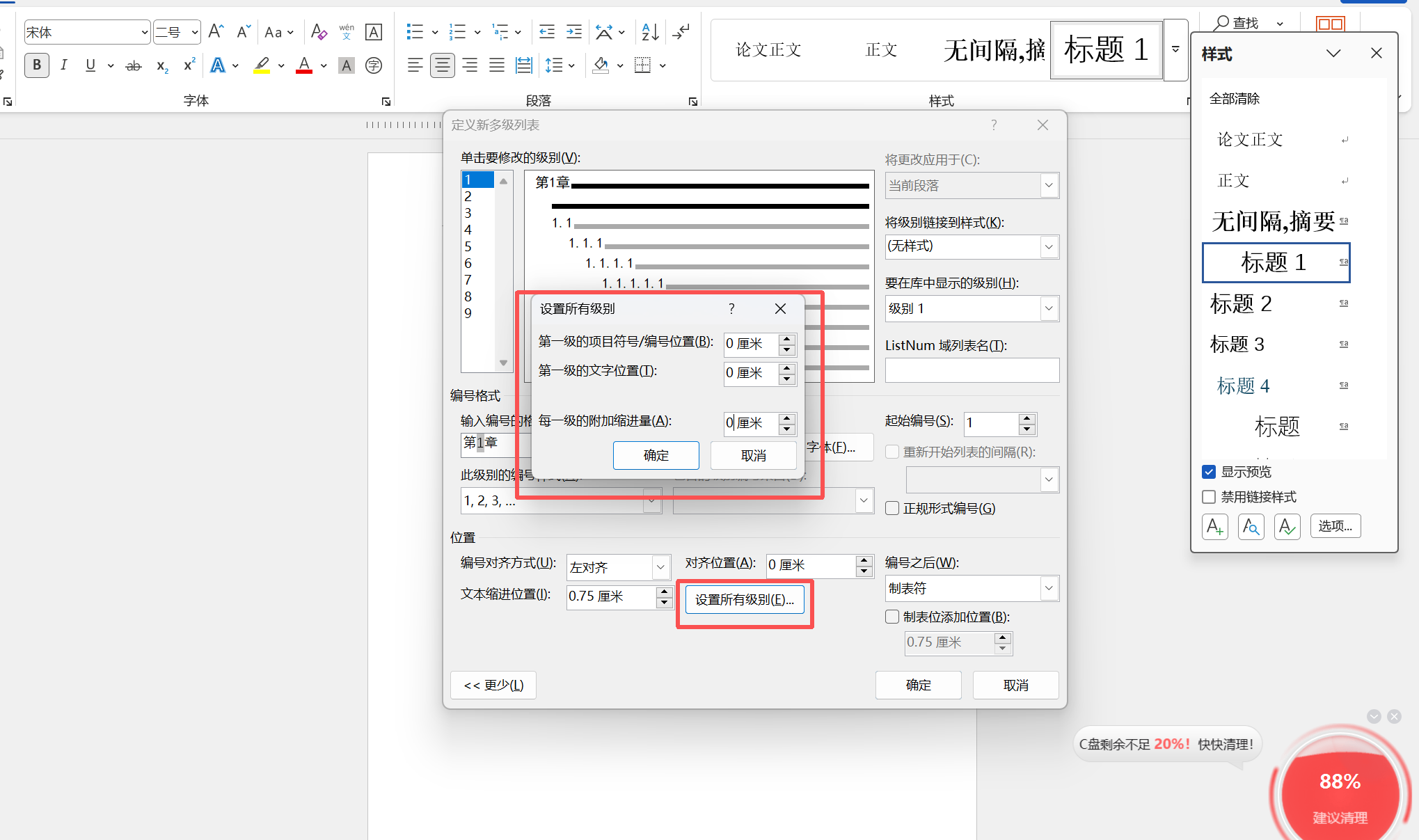The image size is (1419, 840).
Task: Click the Style Inspector icon in the styles pane
Action: click(x=1251, y=526)
